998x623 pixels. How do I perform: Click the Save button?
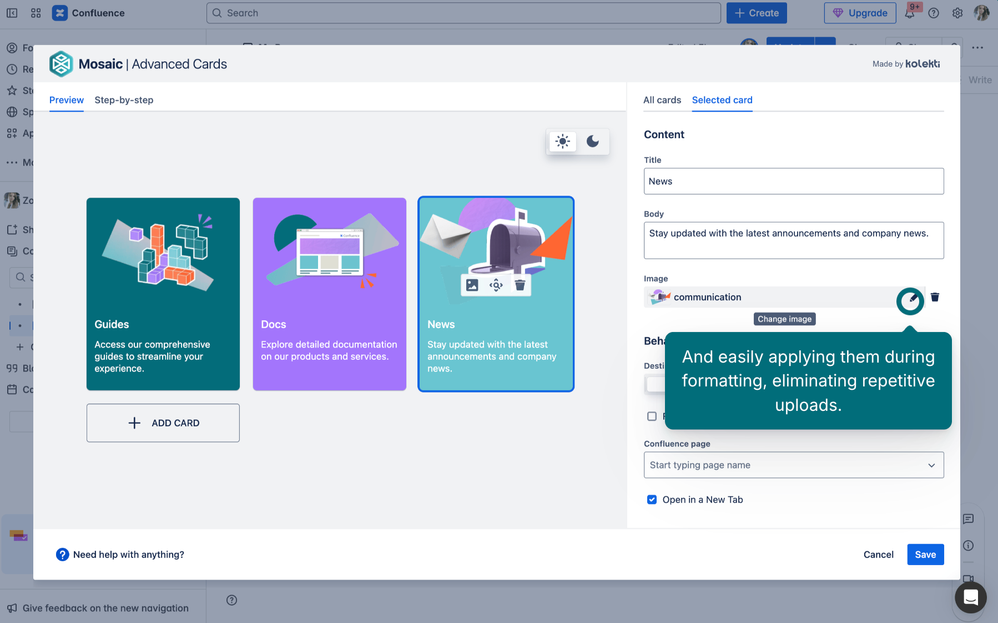pyautogui.click(x=925, y=554)
